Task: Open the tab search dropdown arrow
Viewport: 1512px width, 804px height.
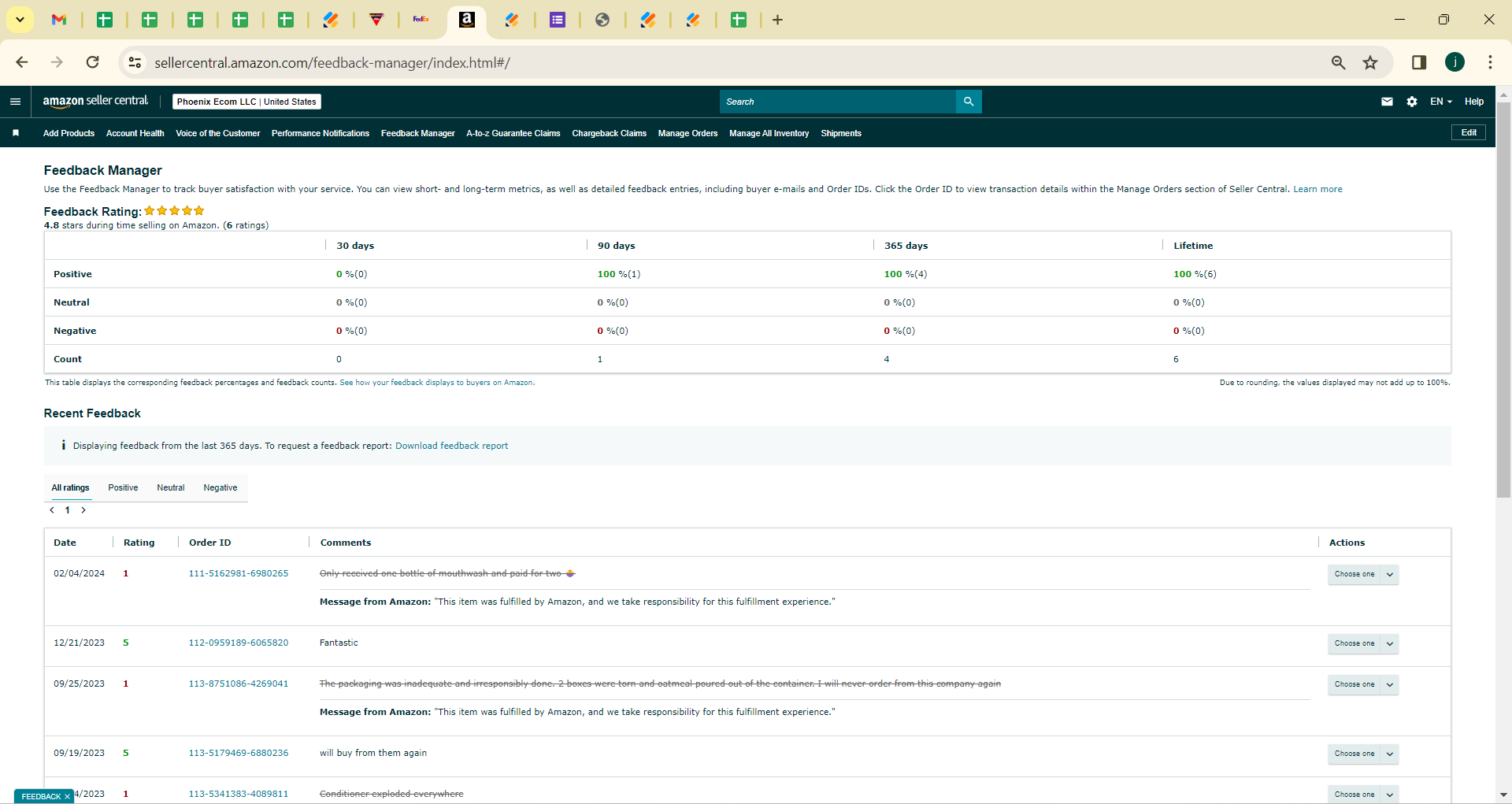Action: 20,20
